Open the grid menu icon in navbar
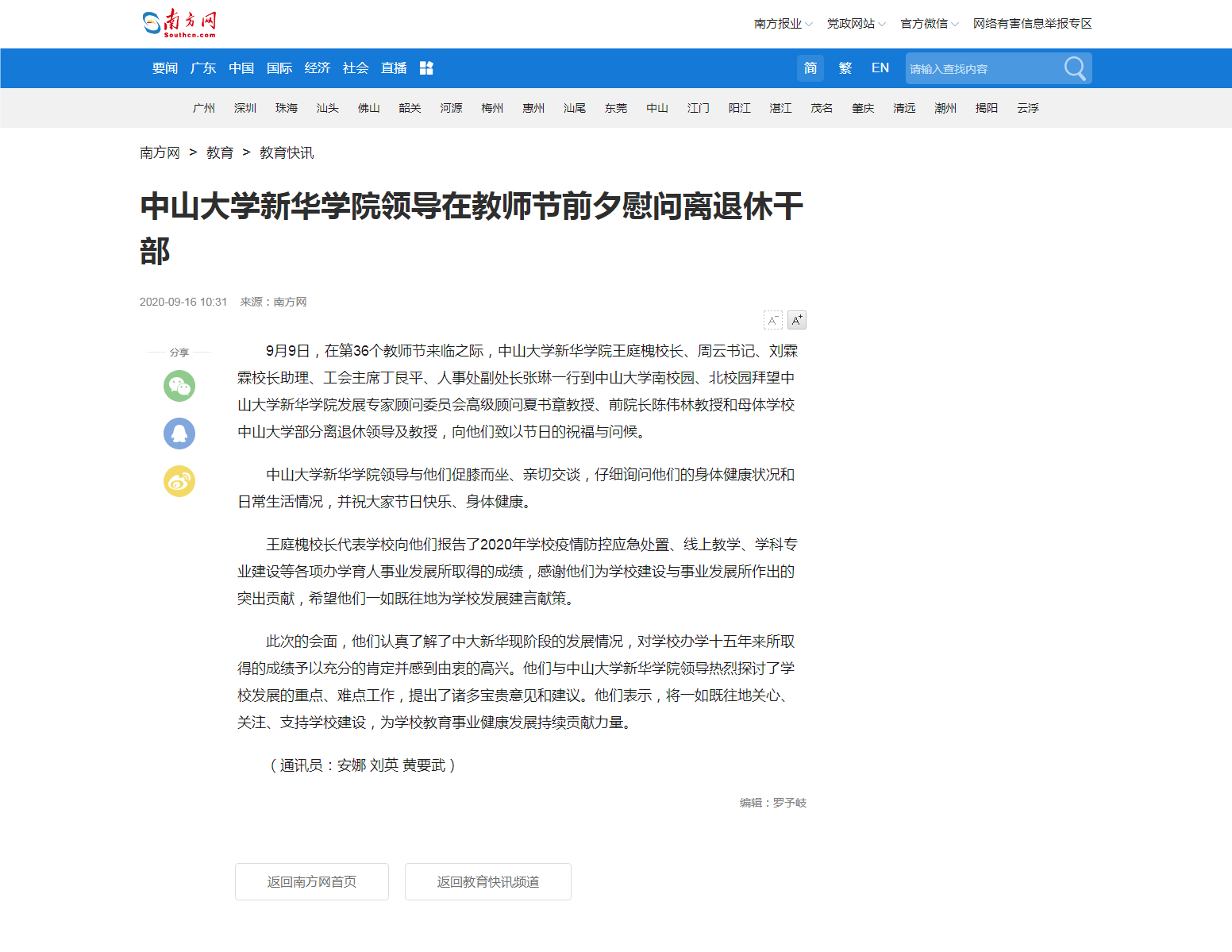 pos(426,68)
